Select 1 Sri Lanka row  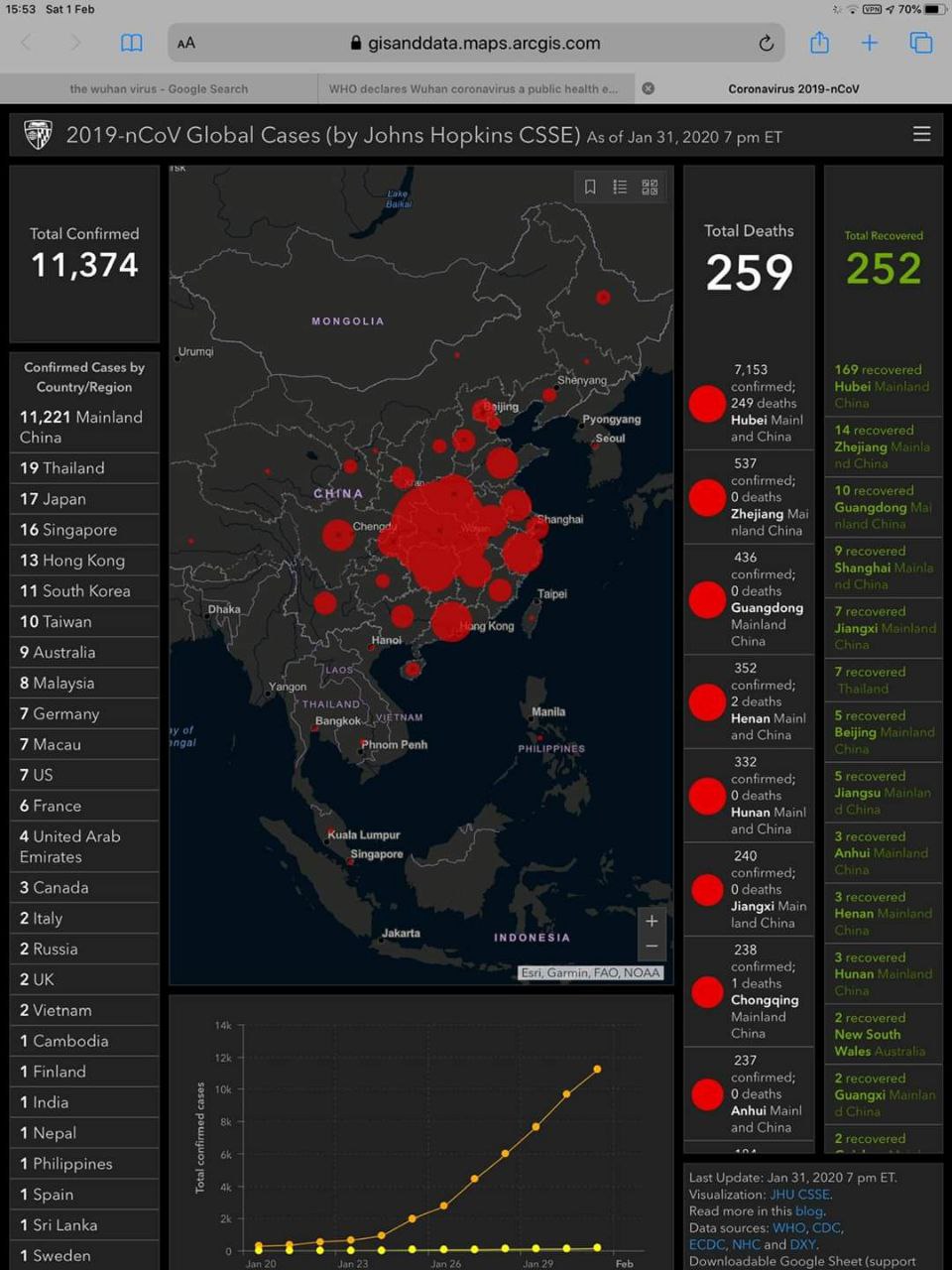click(84, 1225)
